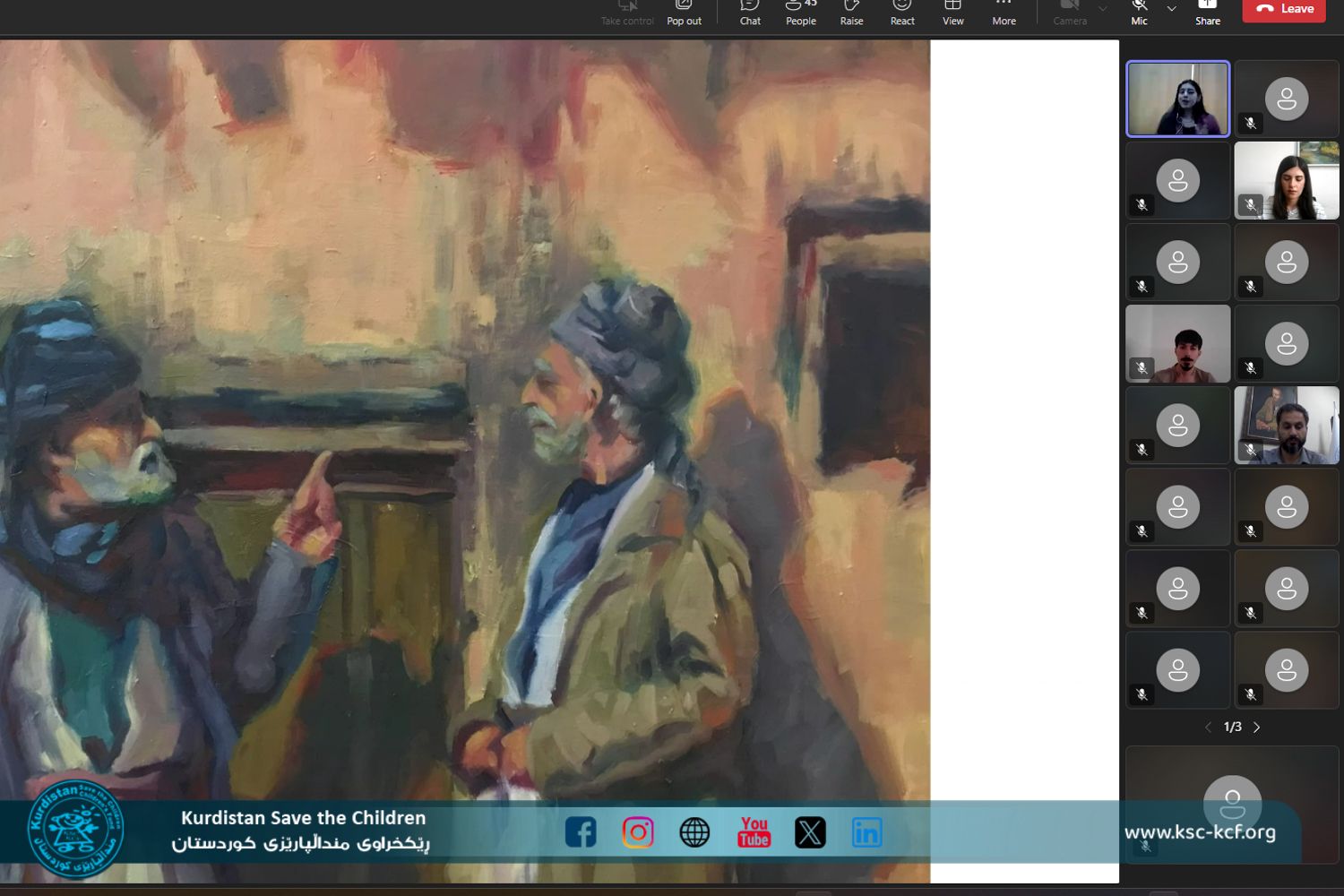Go to next page of participants
The image size is (1344, 896).
pyautogui.click(x=1256, y=728)
